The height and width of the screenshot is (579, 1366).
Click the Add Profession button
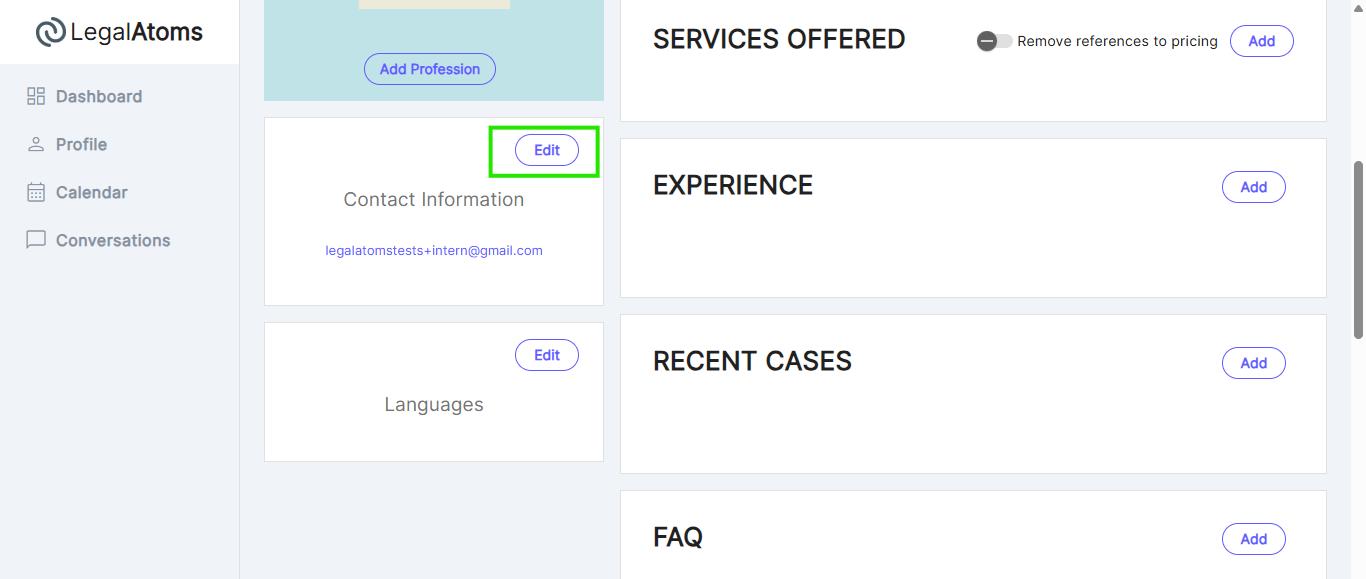pos(430,69)
